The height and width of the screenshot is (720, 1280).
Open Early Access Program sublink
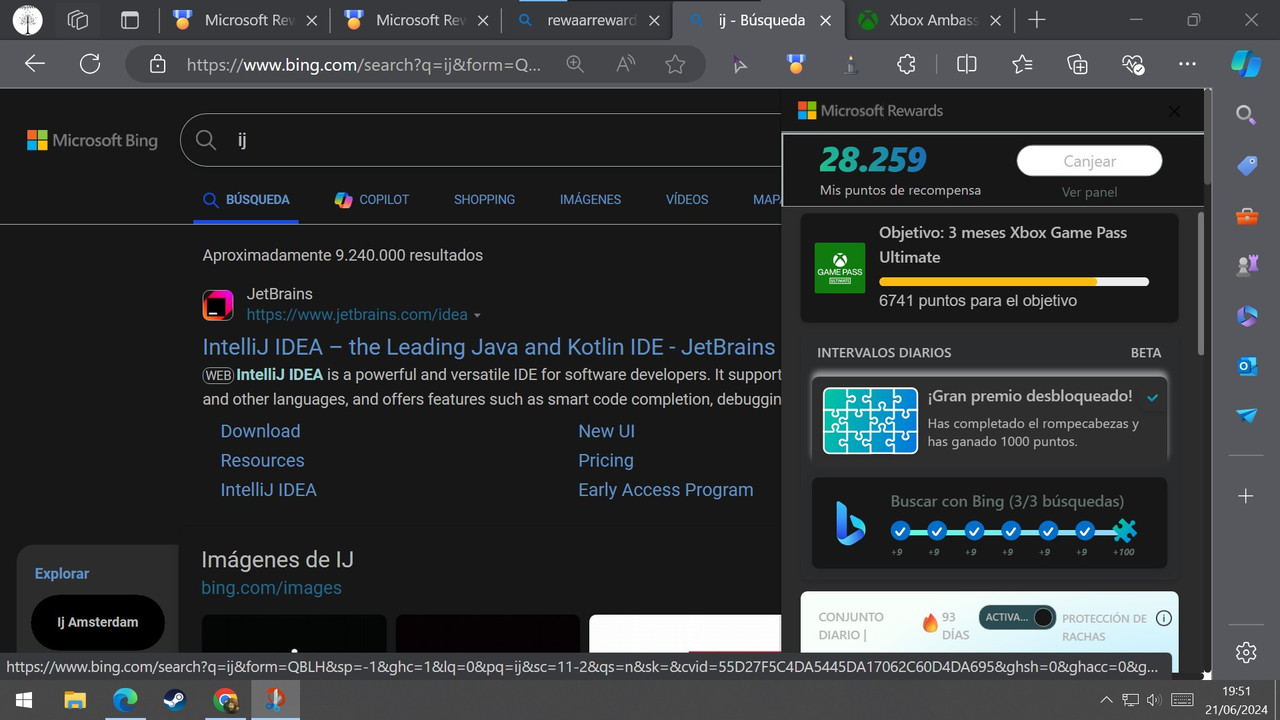click(x=666, y=489)
